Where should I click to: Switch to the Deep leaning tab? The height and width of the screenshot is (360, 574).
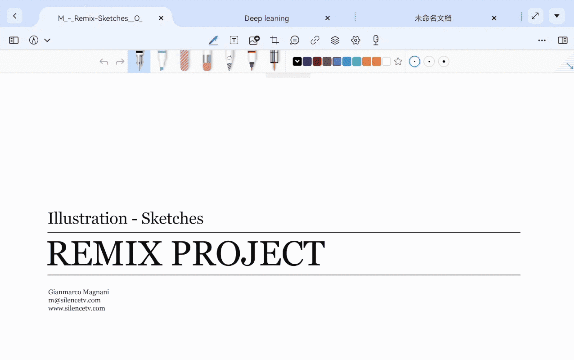tap(267, 18)
